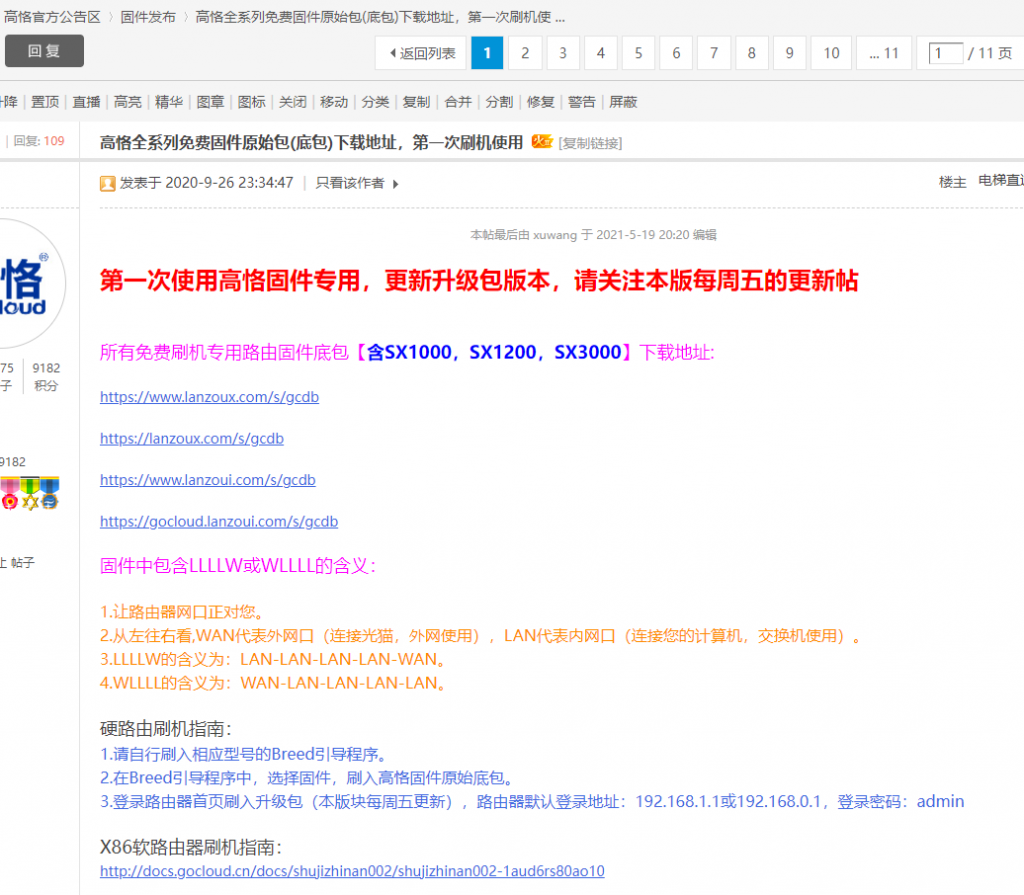Open 高恪官方公告区 breadcrumb

[x=52, y=17]
